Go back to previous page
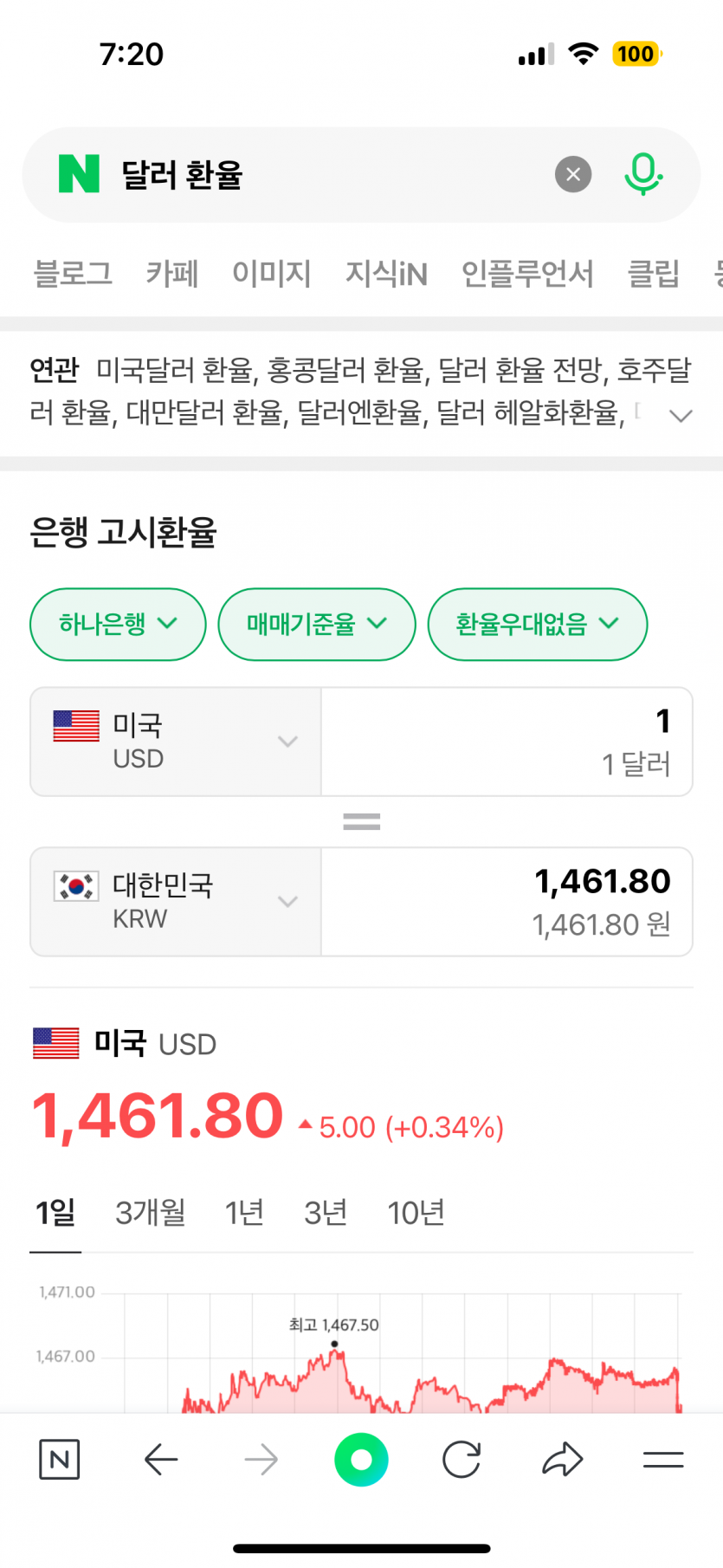Image resolution: width=723 pixels, height=1568 pixels. click(161, 1460)
